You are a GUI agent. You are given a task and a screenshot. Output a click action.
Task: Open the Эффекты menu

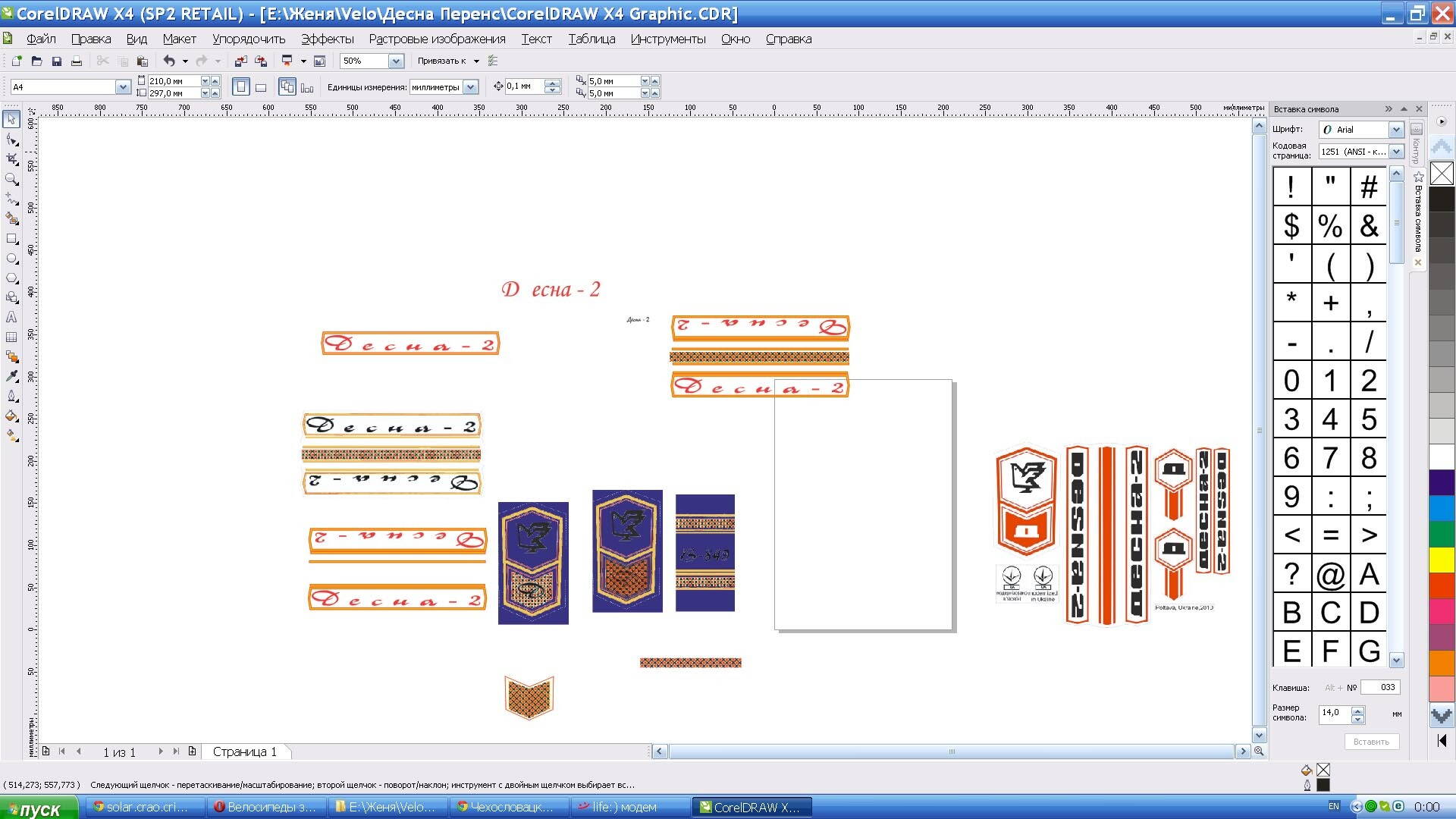click(327, 39)
